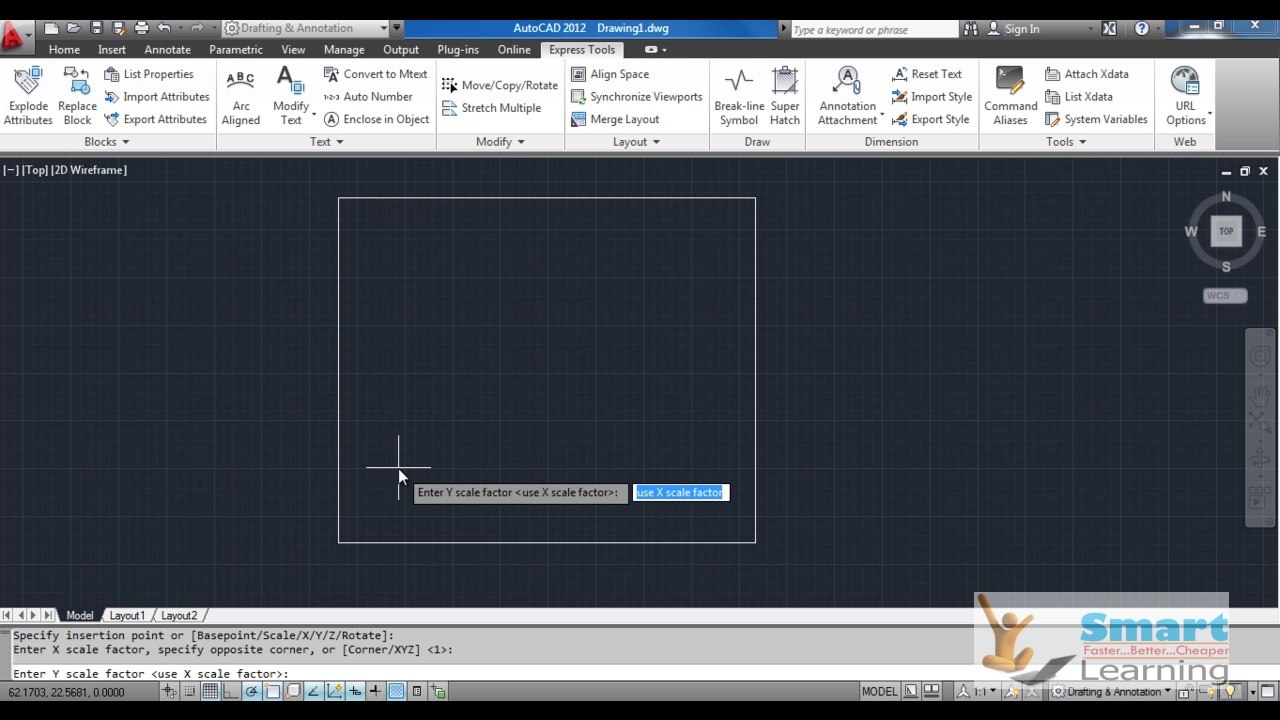Click Import Attributes

click(x=157, y=97)
